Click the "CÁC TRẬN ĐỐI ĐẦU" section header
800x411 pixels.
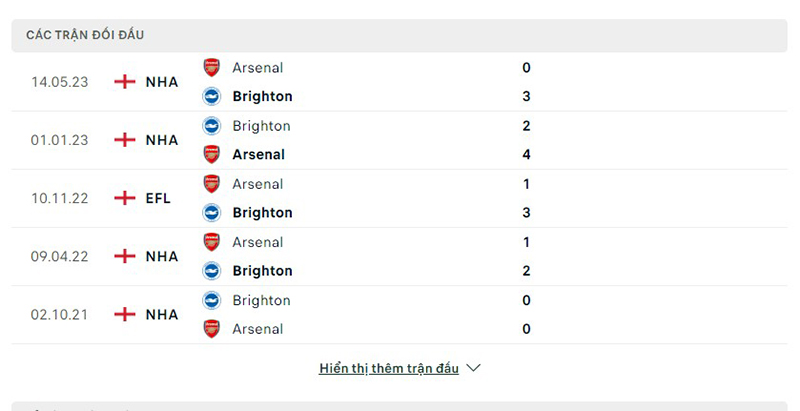click(85, 35)
